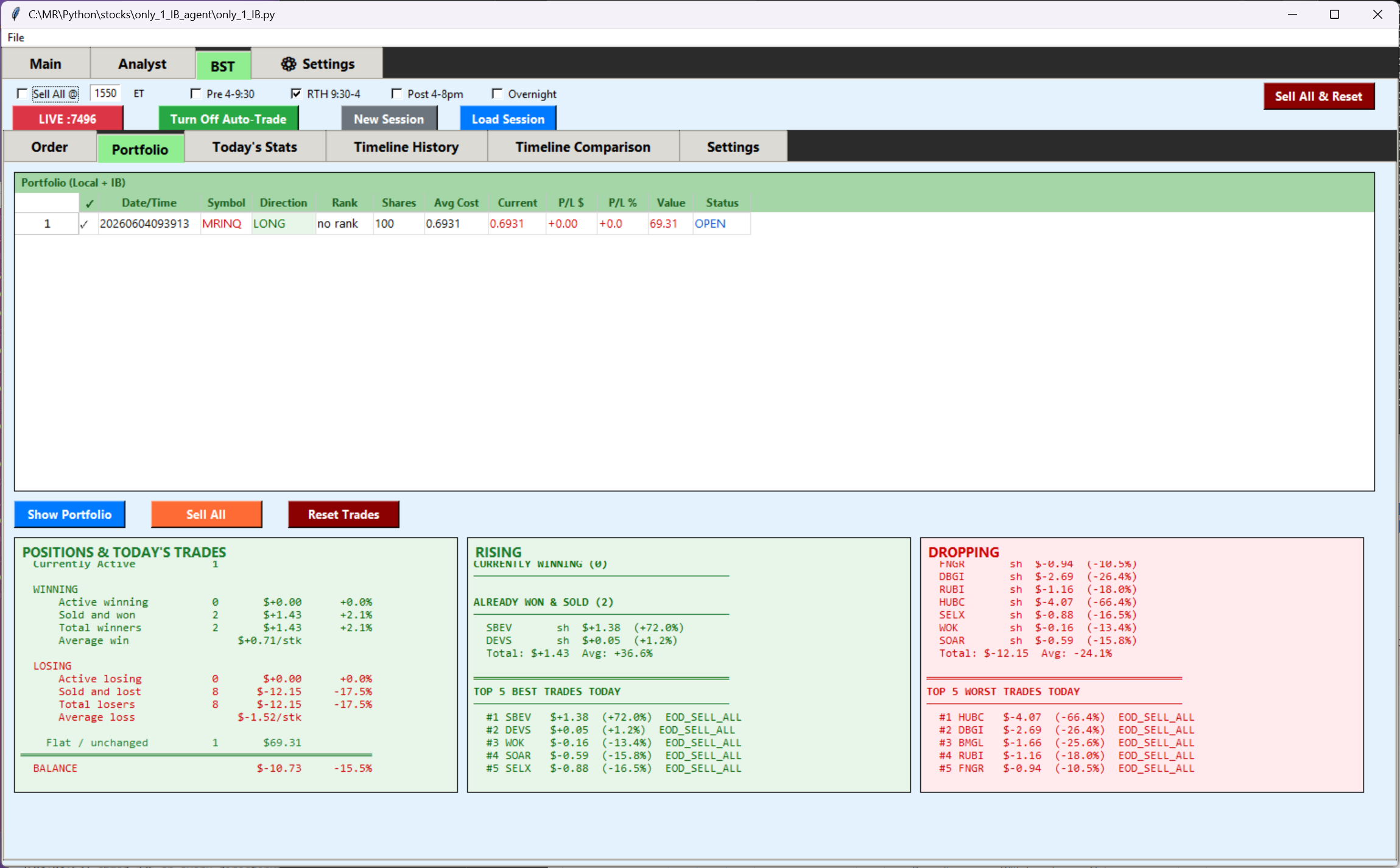Sort by the Date/Time column header

coord(149,203)
